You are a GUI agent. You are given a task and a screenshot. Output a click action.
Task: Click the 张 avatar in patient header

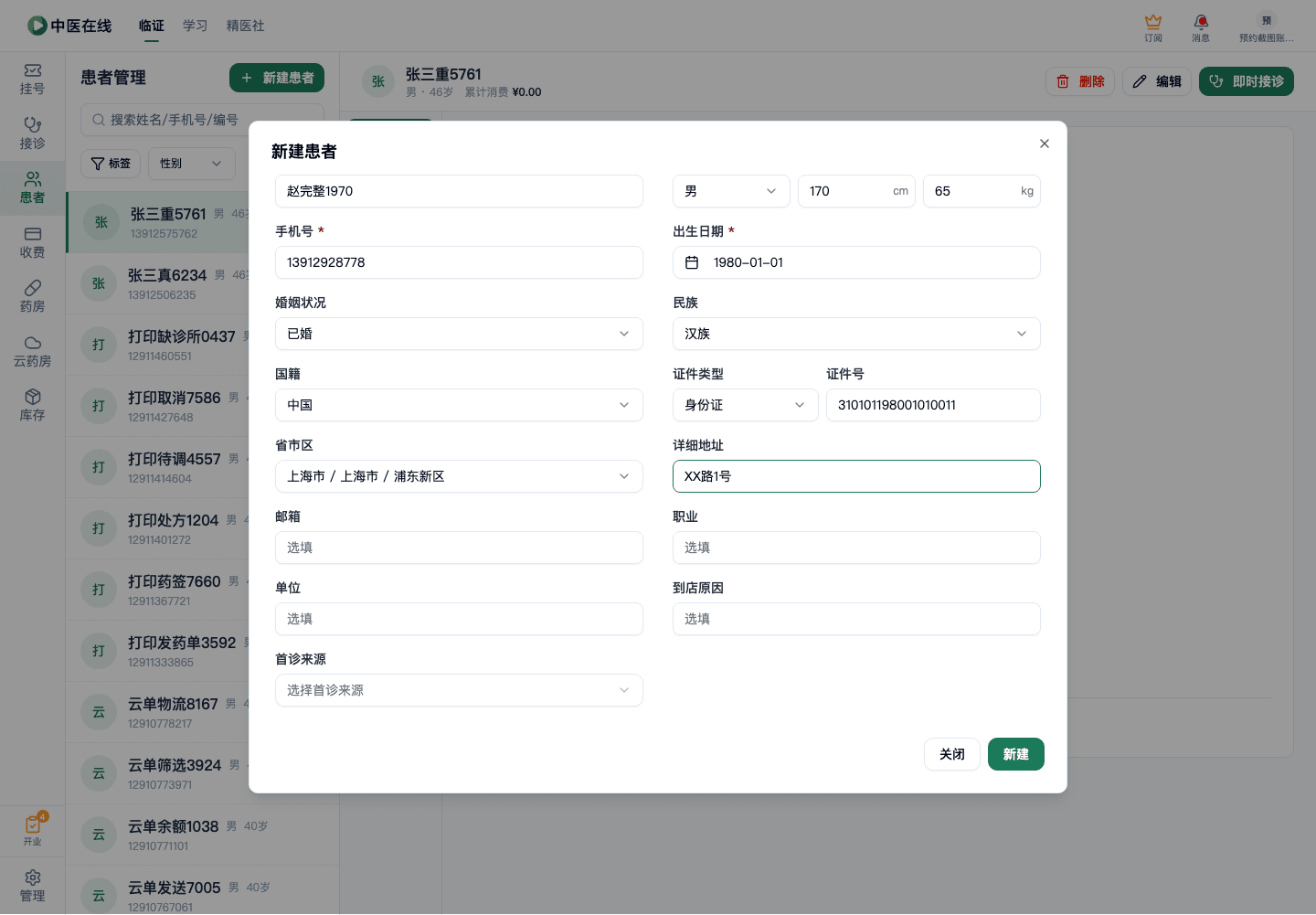click(378, 81)
